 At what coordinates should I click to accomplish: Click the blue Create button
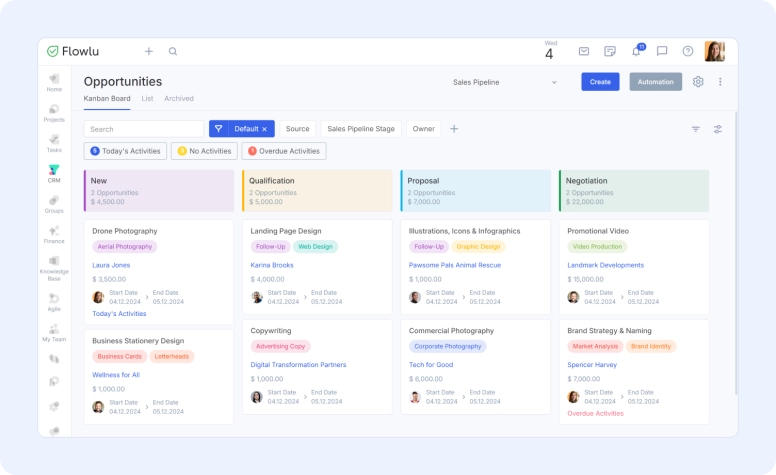[600, 82]
